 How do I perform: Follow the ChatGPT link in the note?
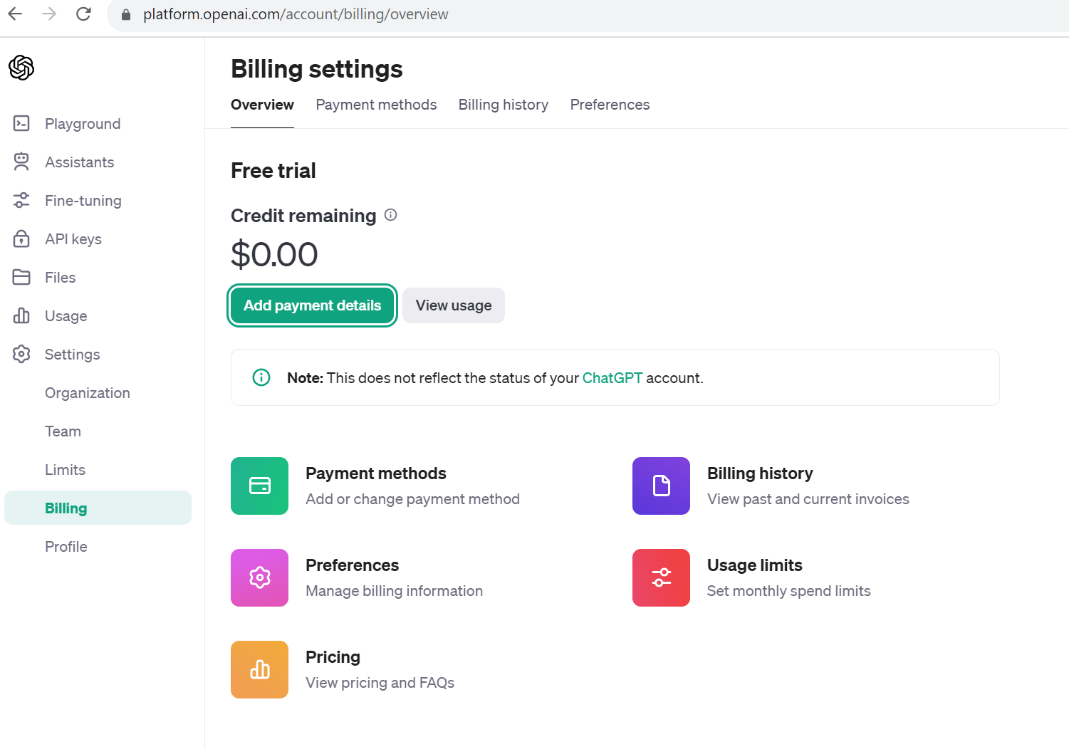click(612, 378)
